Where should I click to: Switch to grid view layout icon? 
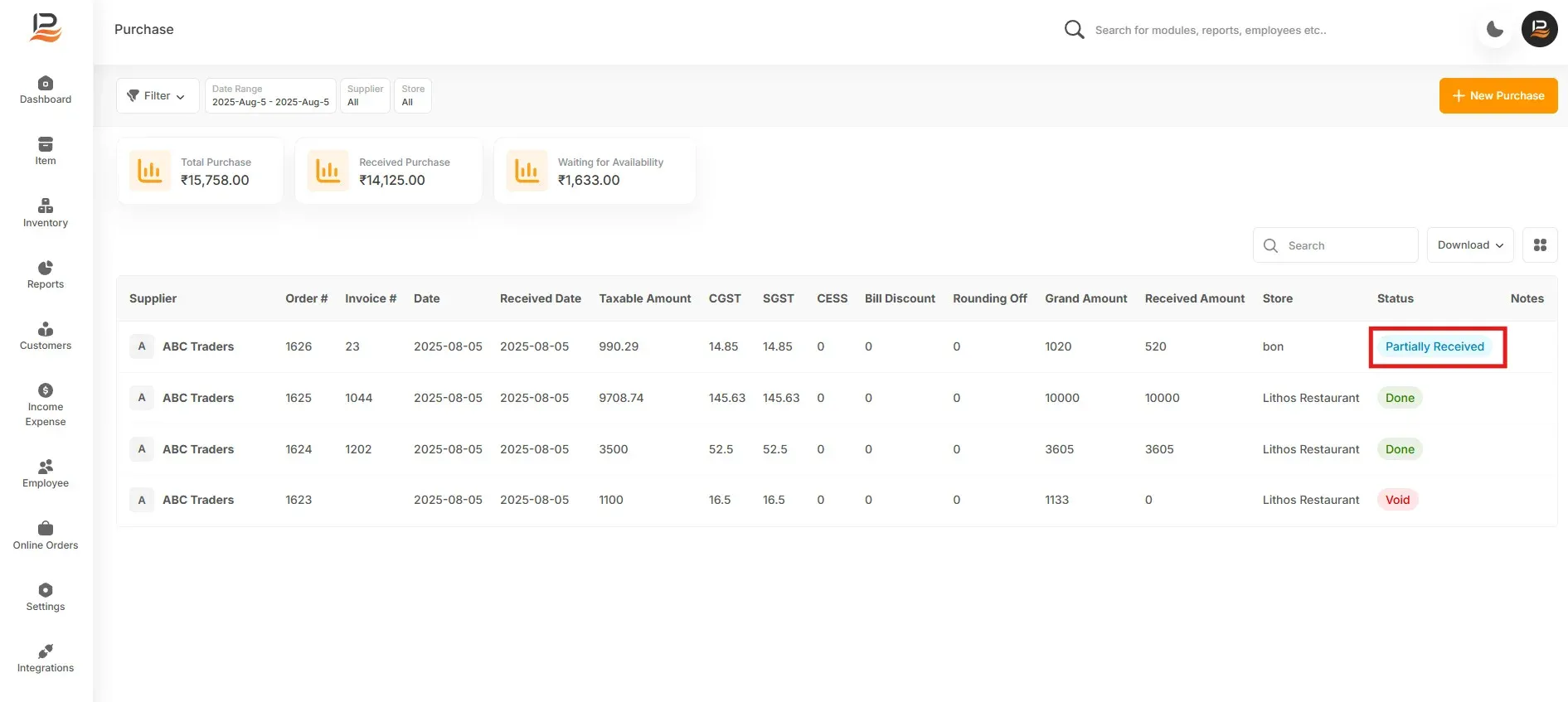(x=1540, y=245)
